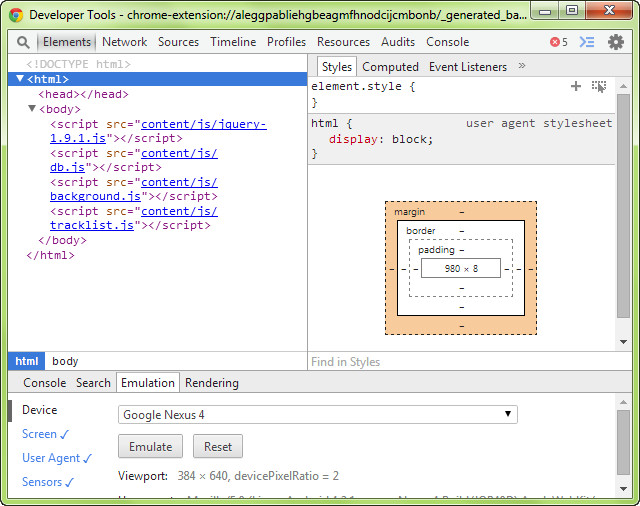Image resolution: width=640 pixels, height=506 pixels.
Task: Select Screen emulation section
Action: click(45, 434)
